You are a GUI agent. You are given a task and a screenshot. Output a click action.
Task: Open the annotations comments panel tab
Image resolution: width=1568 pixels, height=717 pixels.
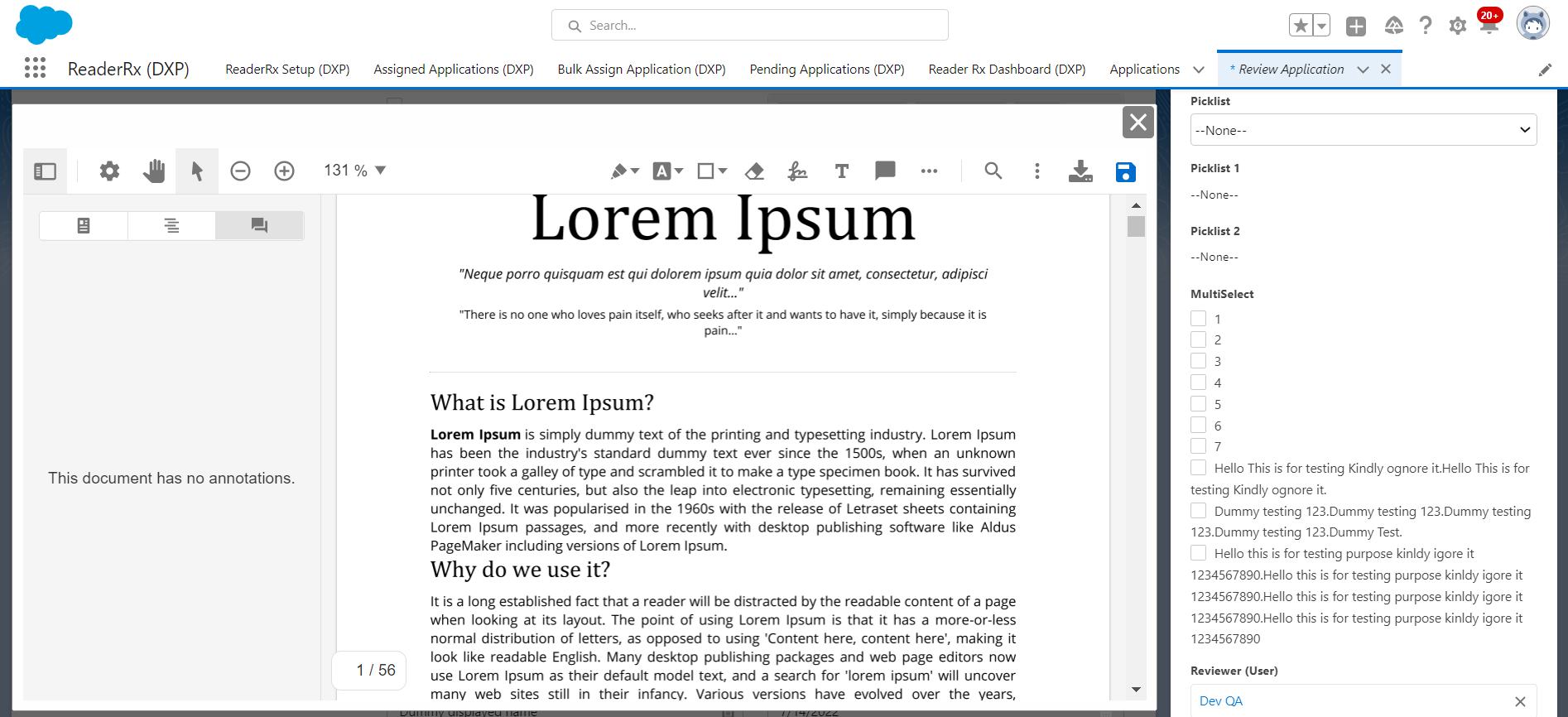tap(259, 225)
